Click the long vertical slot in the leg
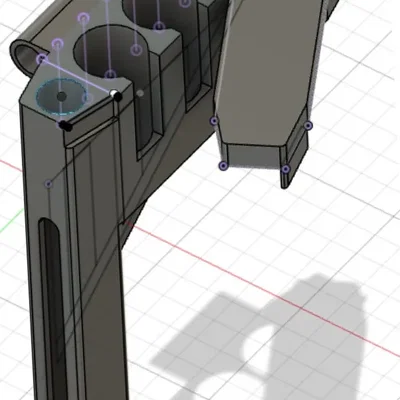Viewport: 400px width, 400px height. click(52, 307)
